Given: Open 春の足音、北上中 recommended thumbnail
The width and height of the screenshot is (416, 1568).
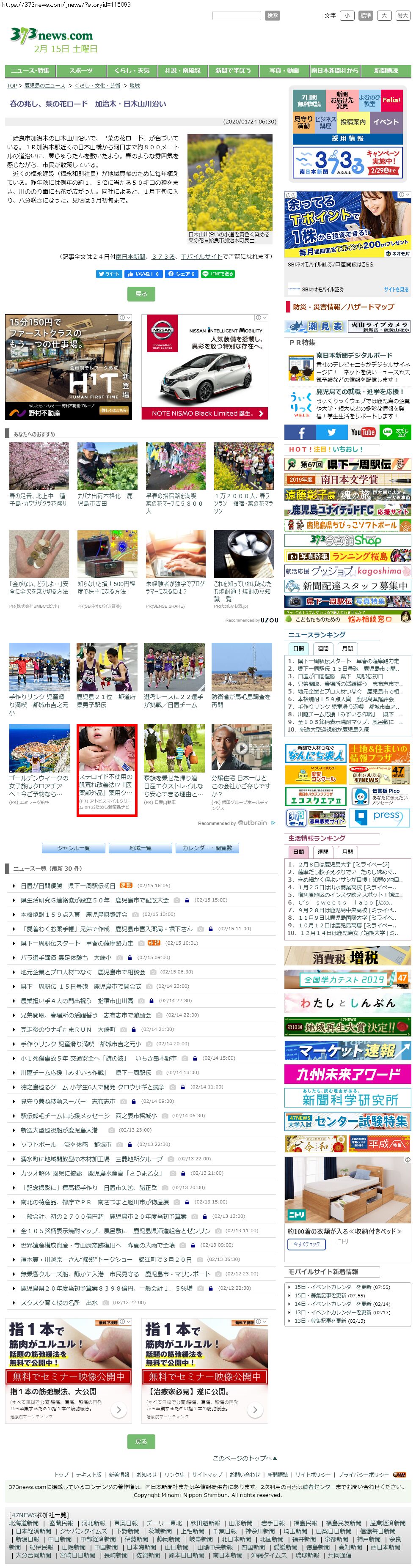Looking at the screenshot, I should coord(39,466).
